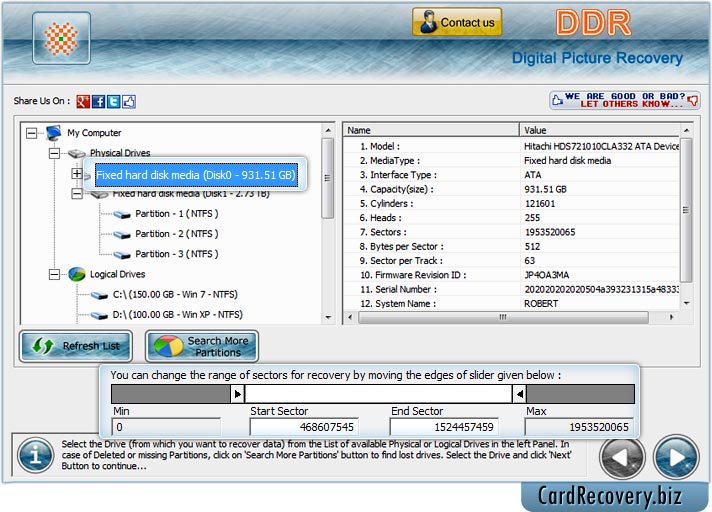The width and height of the screenshot is (712, 512).
Task: Click the Start Sector input field
Action: 304,427
